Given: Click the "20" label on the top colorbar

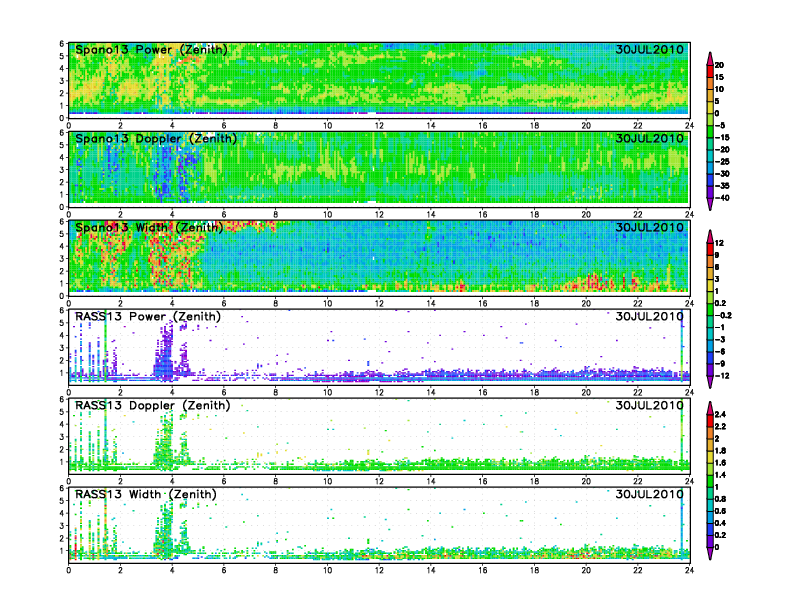Looking at the screenshot, I should 719,65.
